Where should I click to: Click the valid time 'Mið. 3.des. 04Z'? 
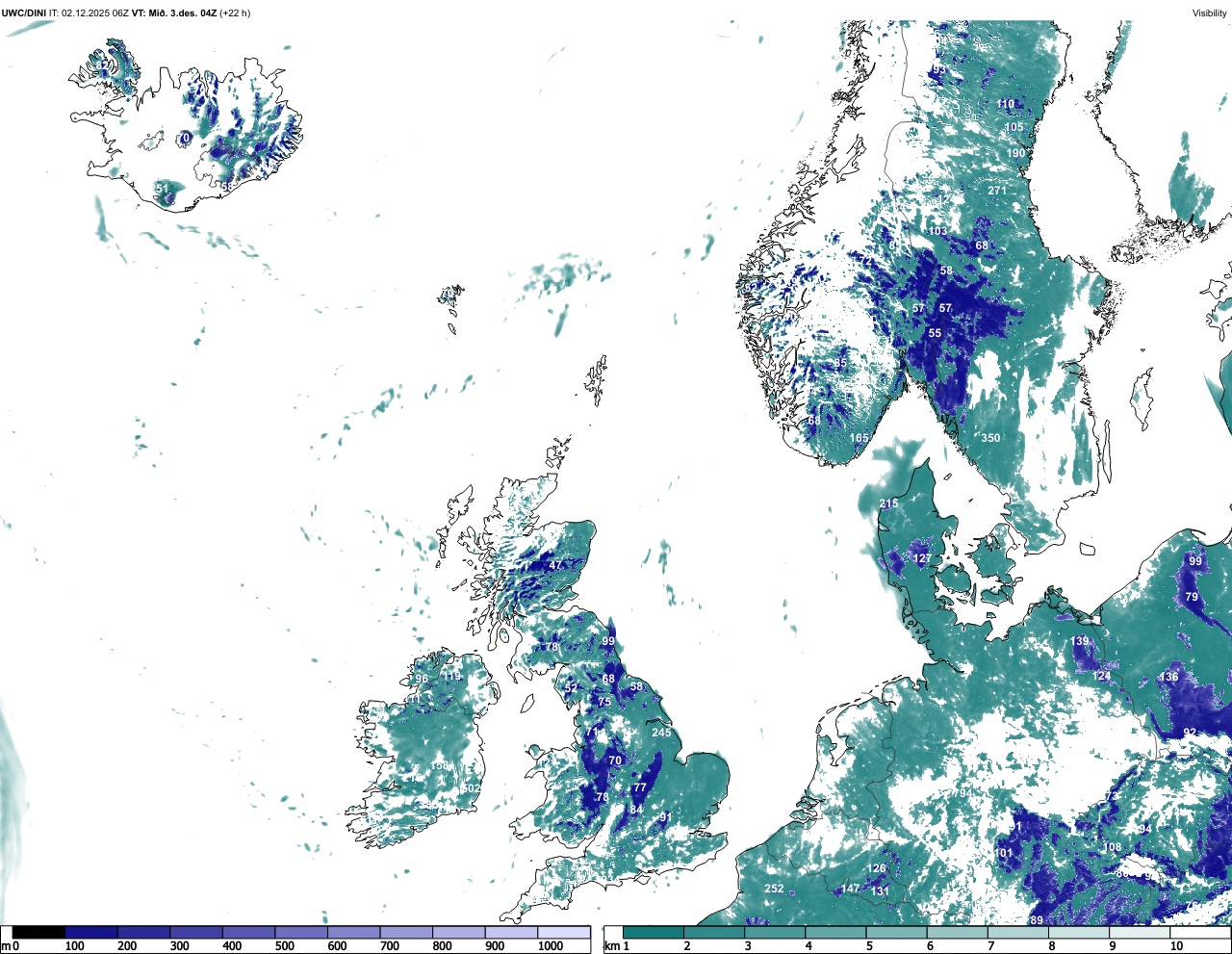183,13
